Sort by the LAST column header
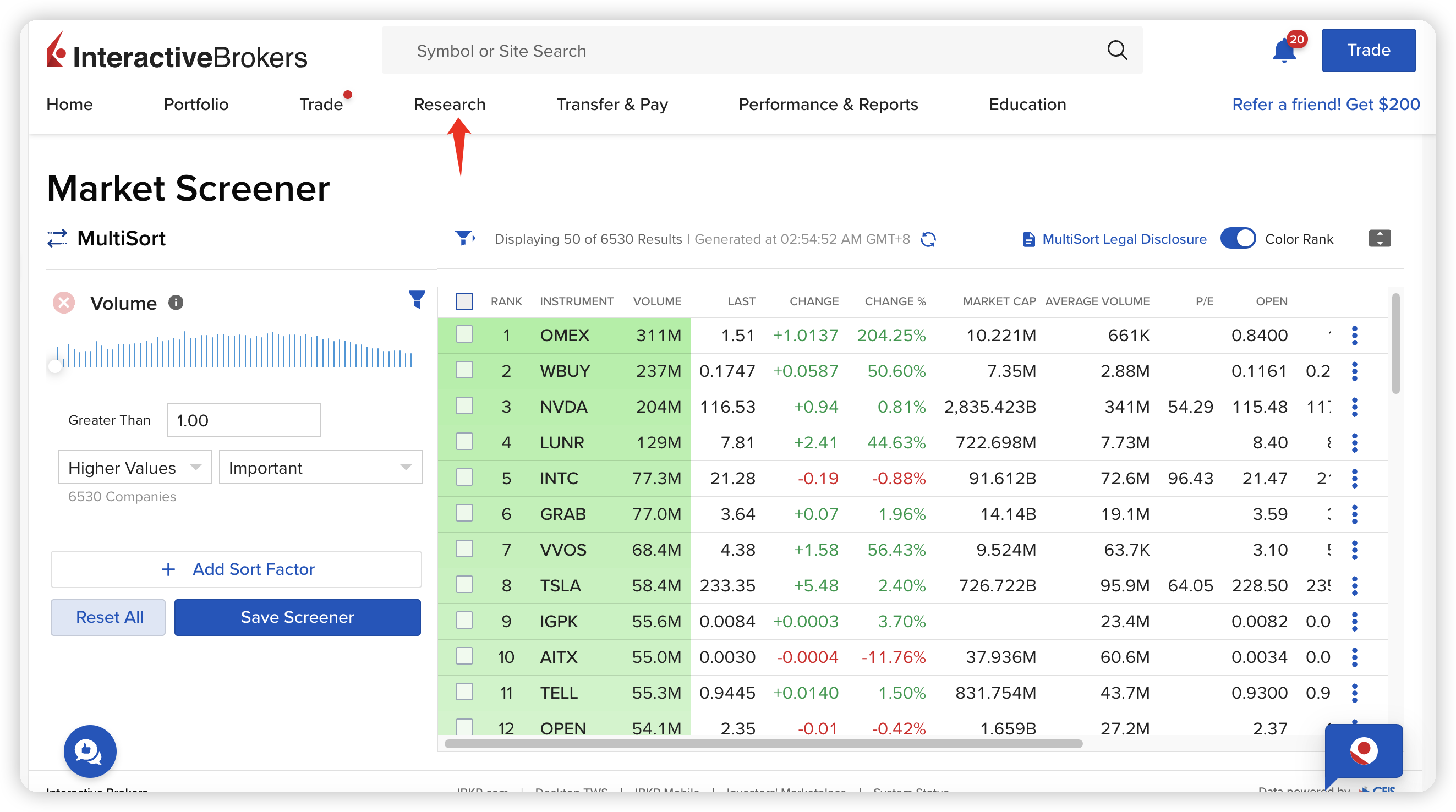The image size is (1456, 812). tap(741, 301)
